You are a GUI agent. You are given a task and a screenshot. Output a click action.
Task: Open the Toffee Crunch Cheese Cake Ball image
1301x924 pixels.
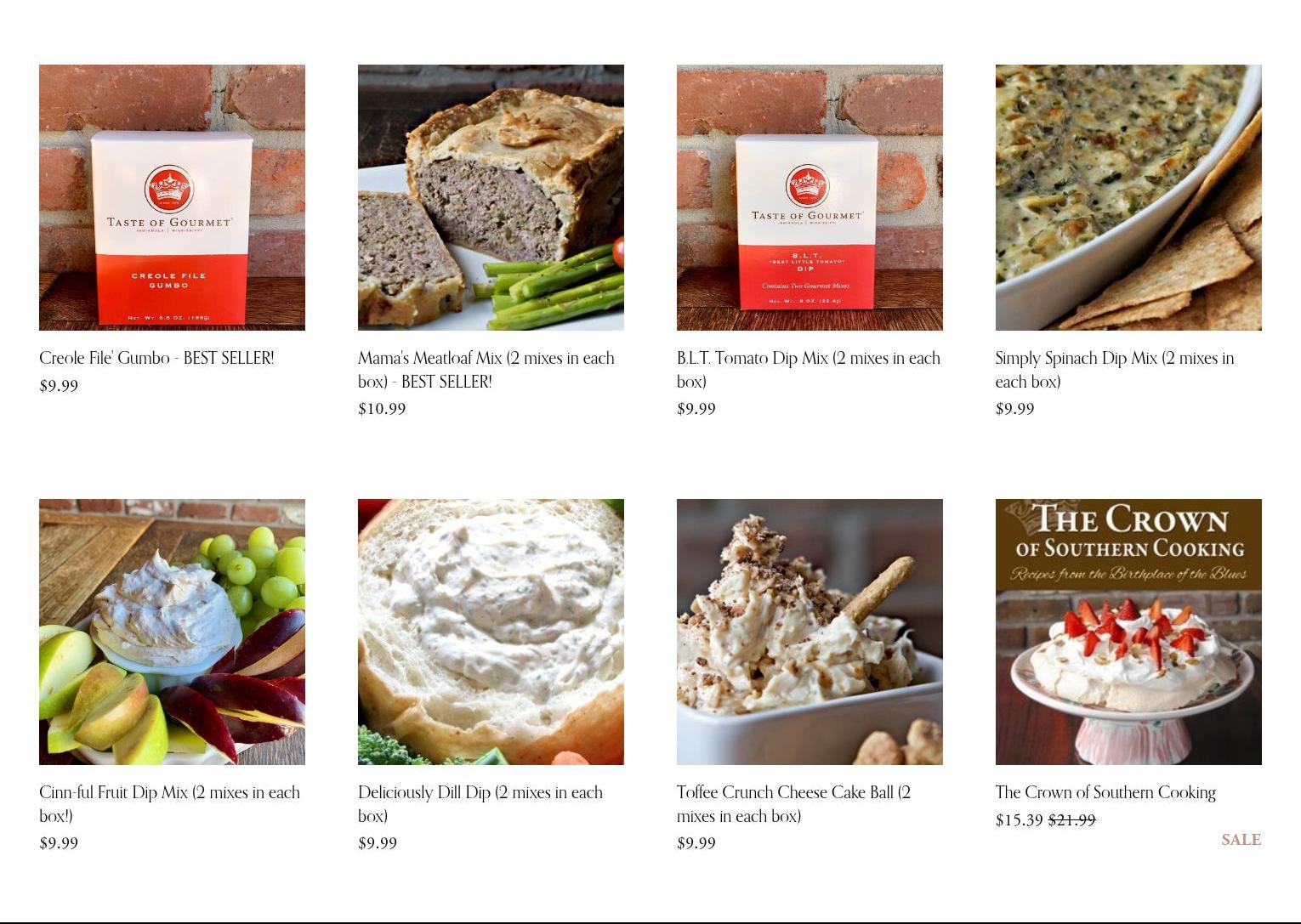810,632
